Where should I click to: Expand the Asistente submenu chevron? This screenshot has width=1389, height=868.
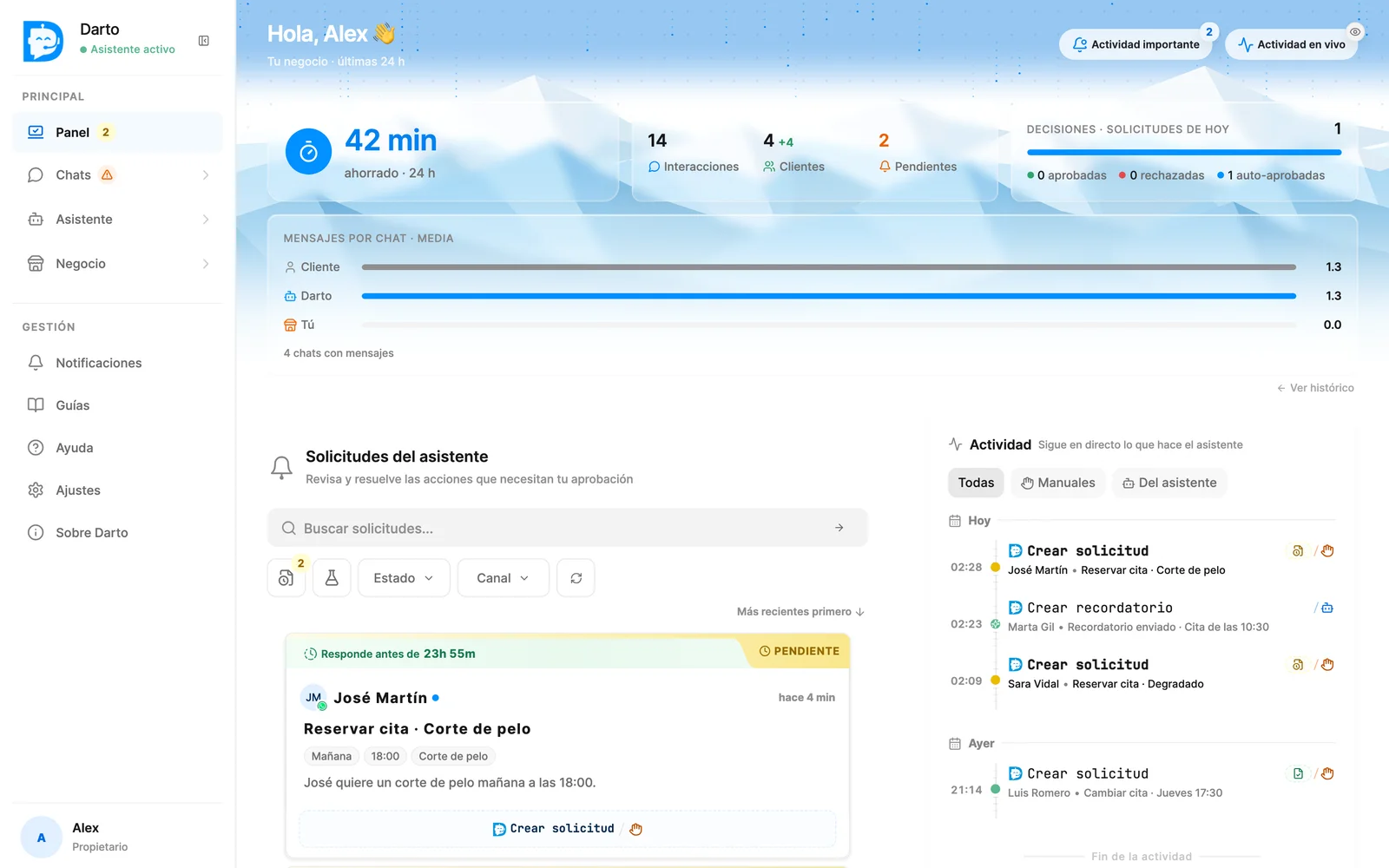coord(206,220)
